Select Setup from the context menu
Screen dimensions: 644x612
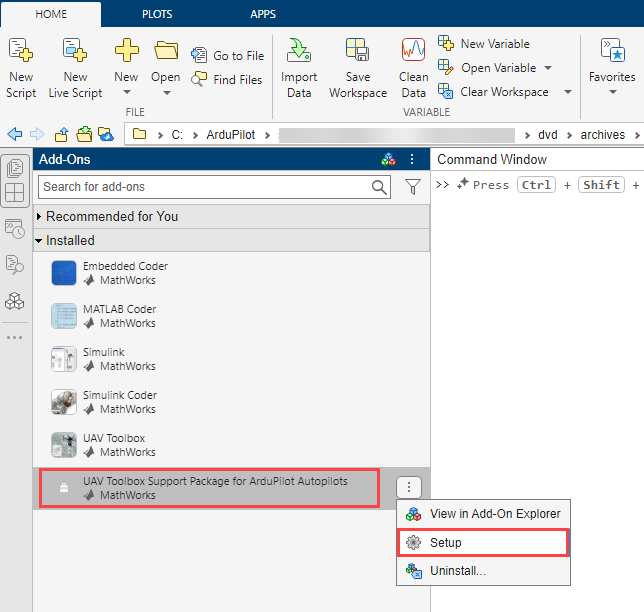pyautogui.click(x=445, y=543)
